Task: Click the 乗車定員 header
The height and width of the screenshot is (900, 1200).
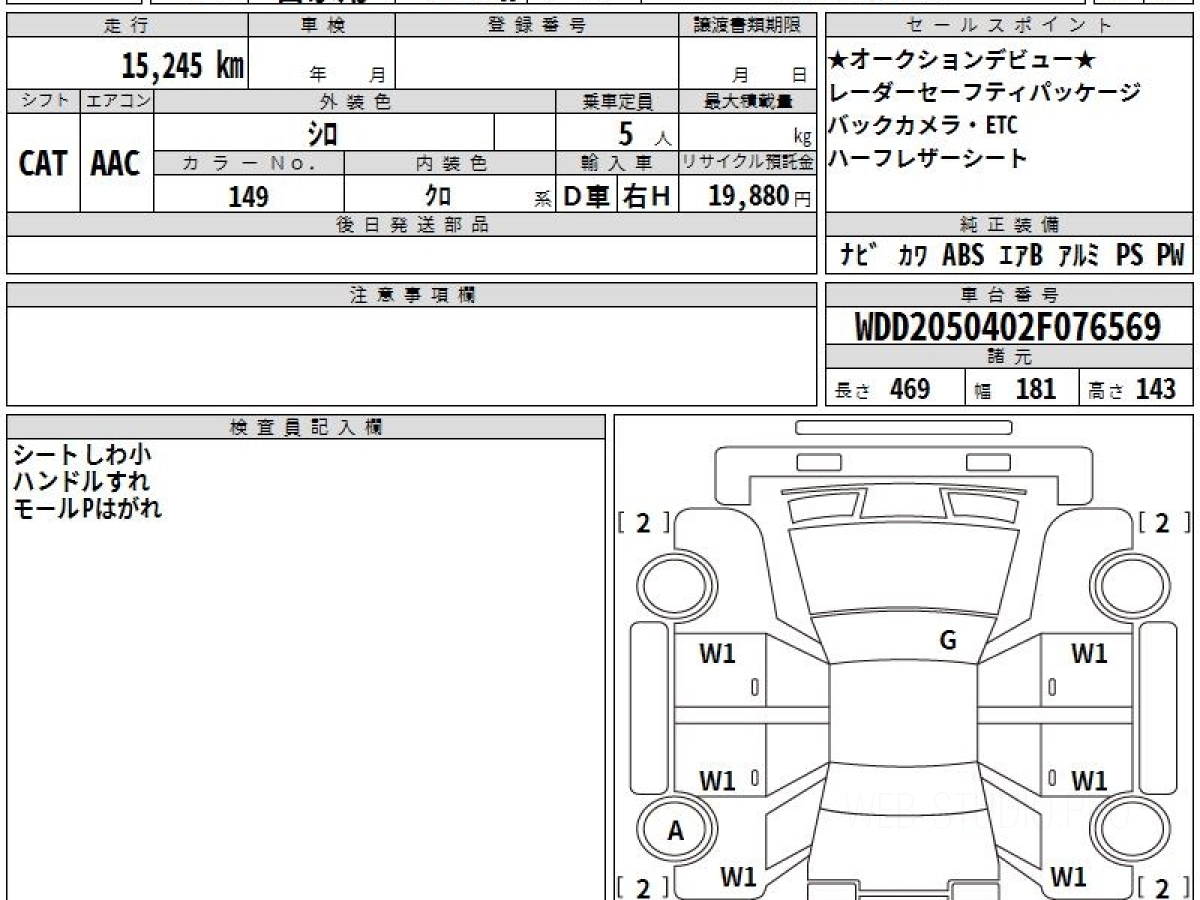Action: 617,101
